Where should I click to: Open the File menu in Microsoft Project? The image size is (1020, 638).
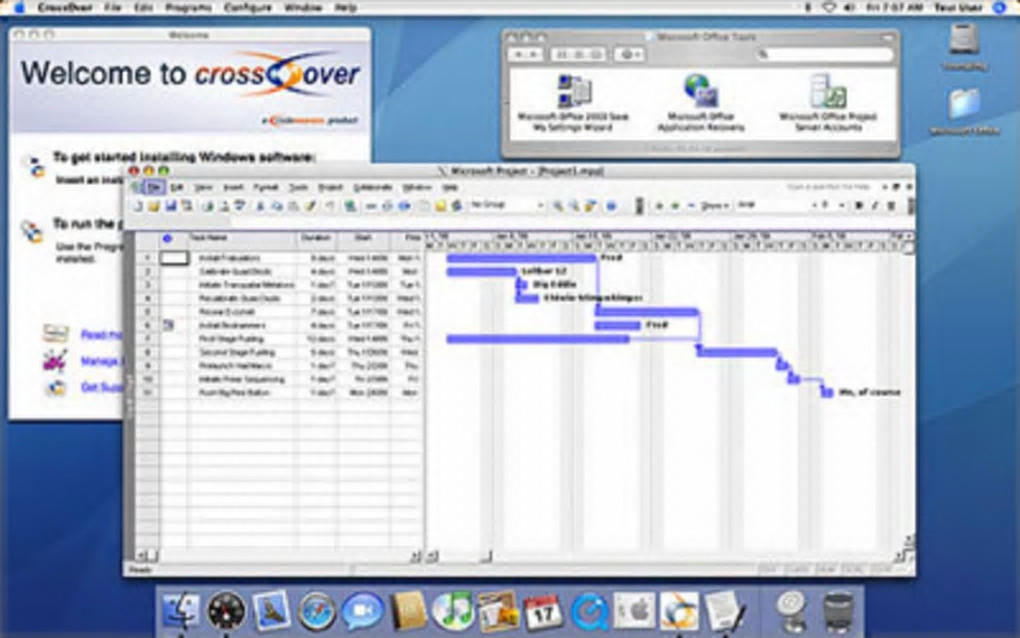[154, 187]
